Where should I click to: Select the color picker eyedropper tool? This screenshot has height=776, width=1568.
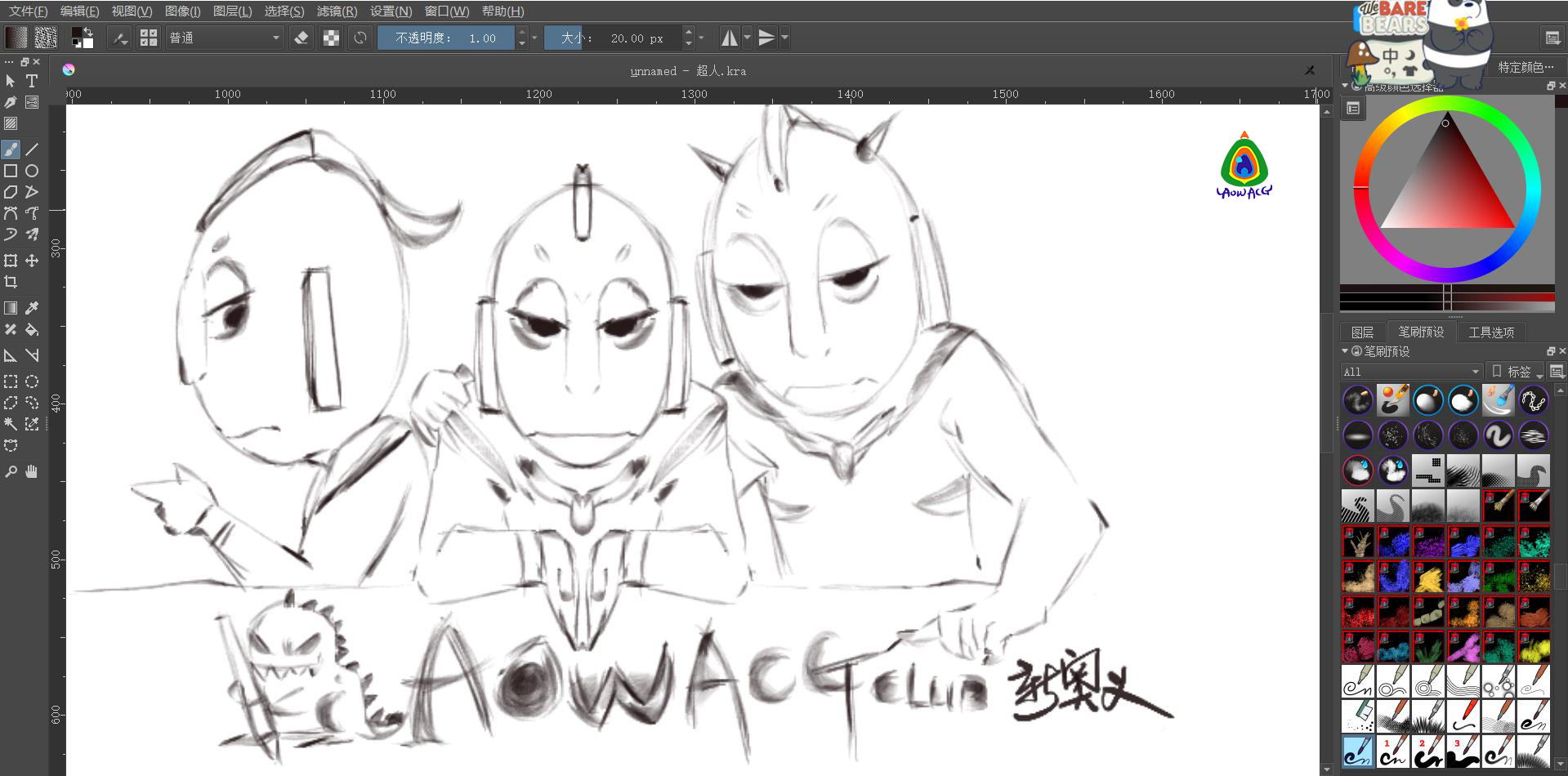click(x=32, y=308)
